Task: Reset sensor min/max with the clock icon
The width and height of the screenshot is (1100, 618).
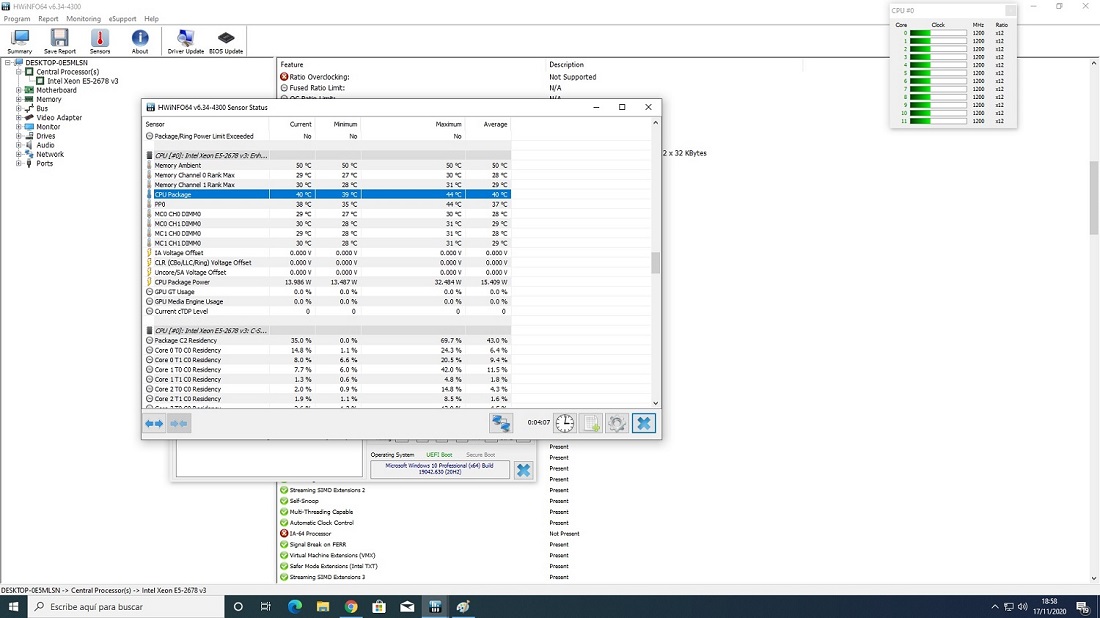Action: tap(565, 423)
